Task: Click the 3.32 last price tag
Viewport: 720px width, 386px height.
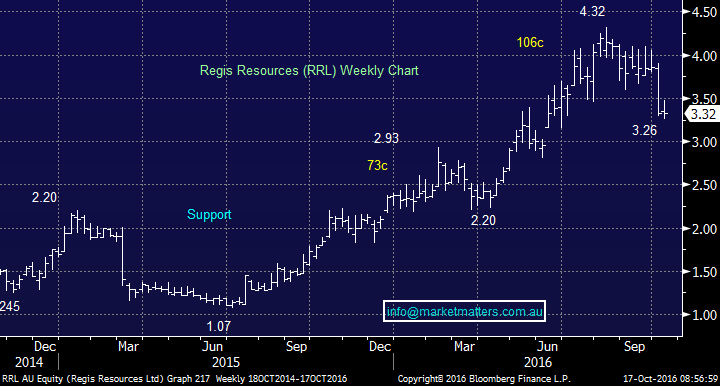Action: 703,114
